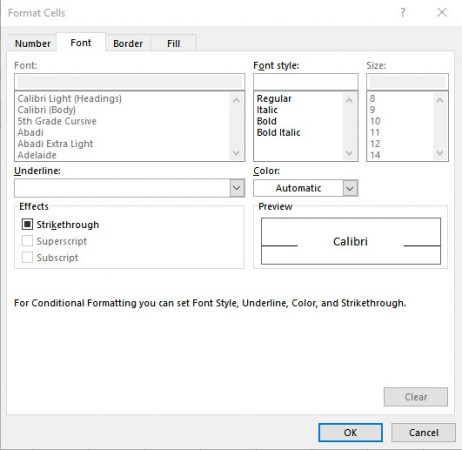Click the Font style list scroll-up arrow
This screenshot has height=450, width=462.
tap(349, 100)
